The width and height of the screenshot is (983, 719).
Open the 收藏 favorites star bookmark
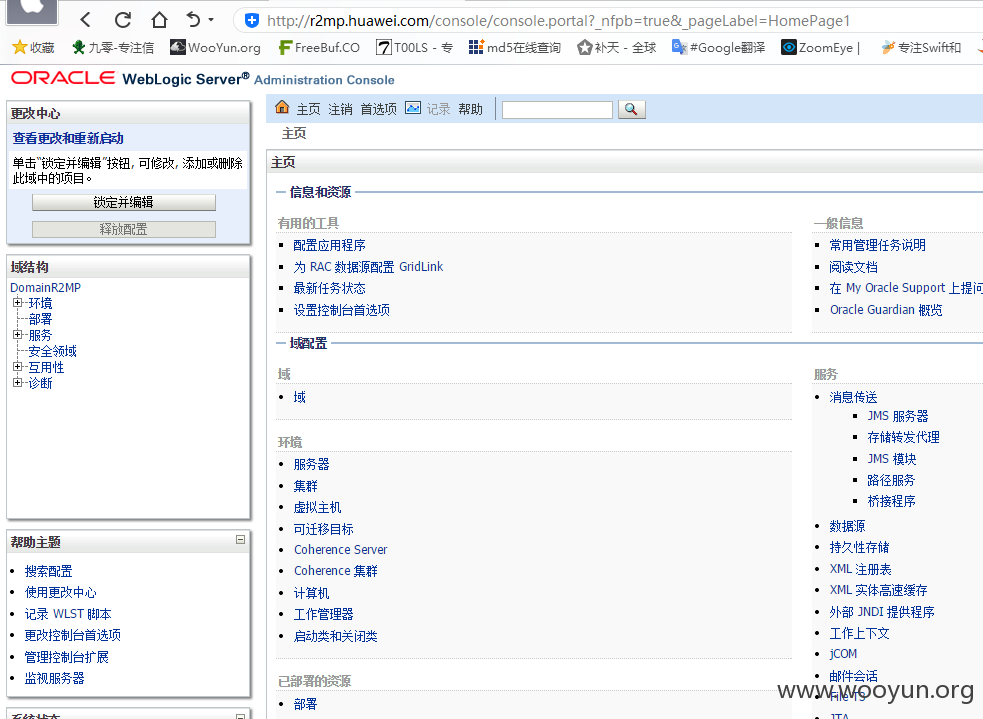pos(33,48)
